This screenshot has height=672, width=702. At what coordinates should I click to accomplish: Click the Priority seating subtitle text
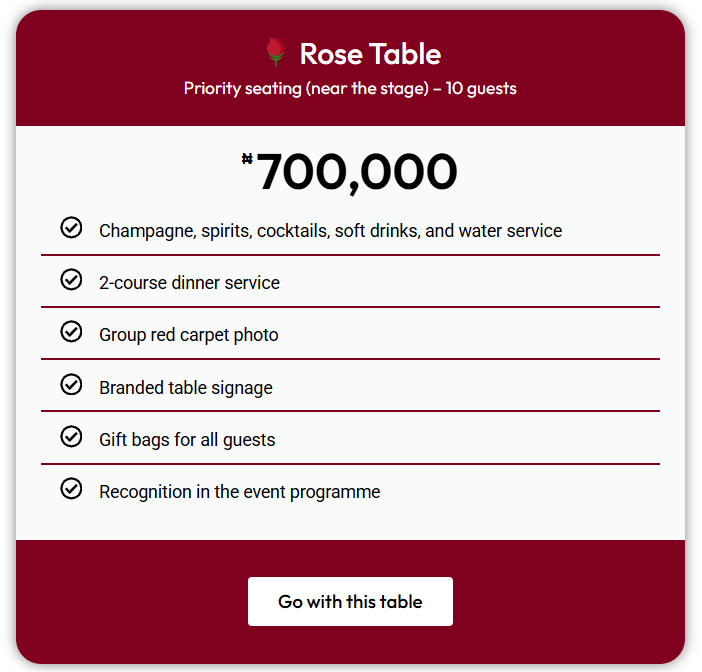350,88
